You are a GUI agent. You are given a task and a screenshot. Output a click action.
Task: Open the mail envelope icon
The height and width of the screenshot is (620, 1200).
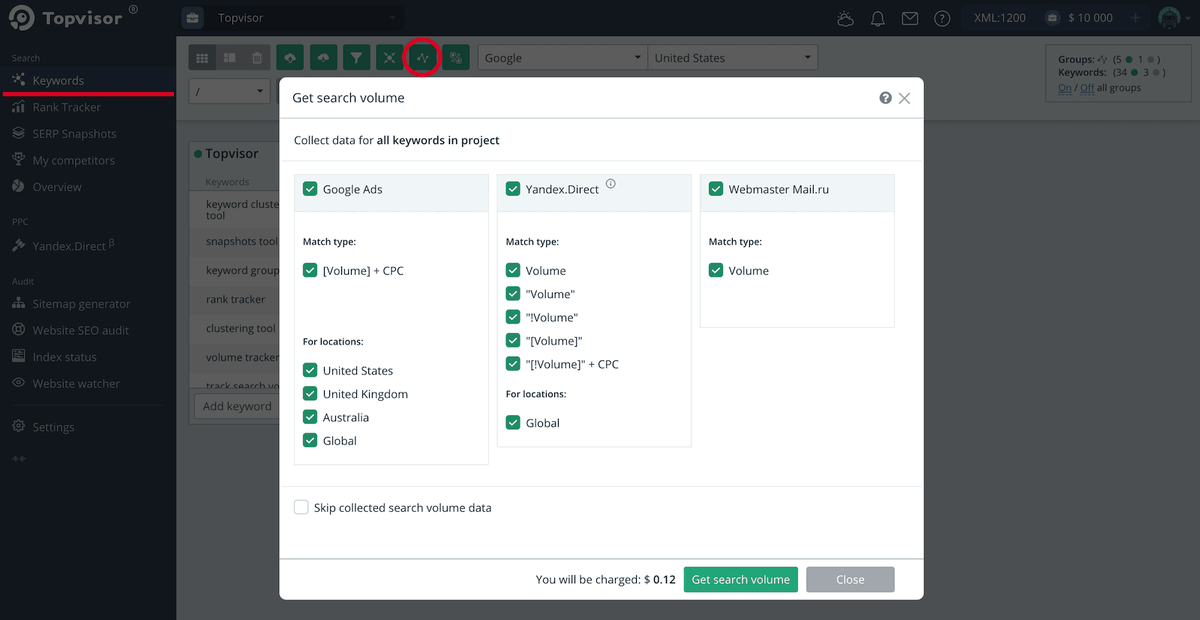click(x=909, y=18)
